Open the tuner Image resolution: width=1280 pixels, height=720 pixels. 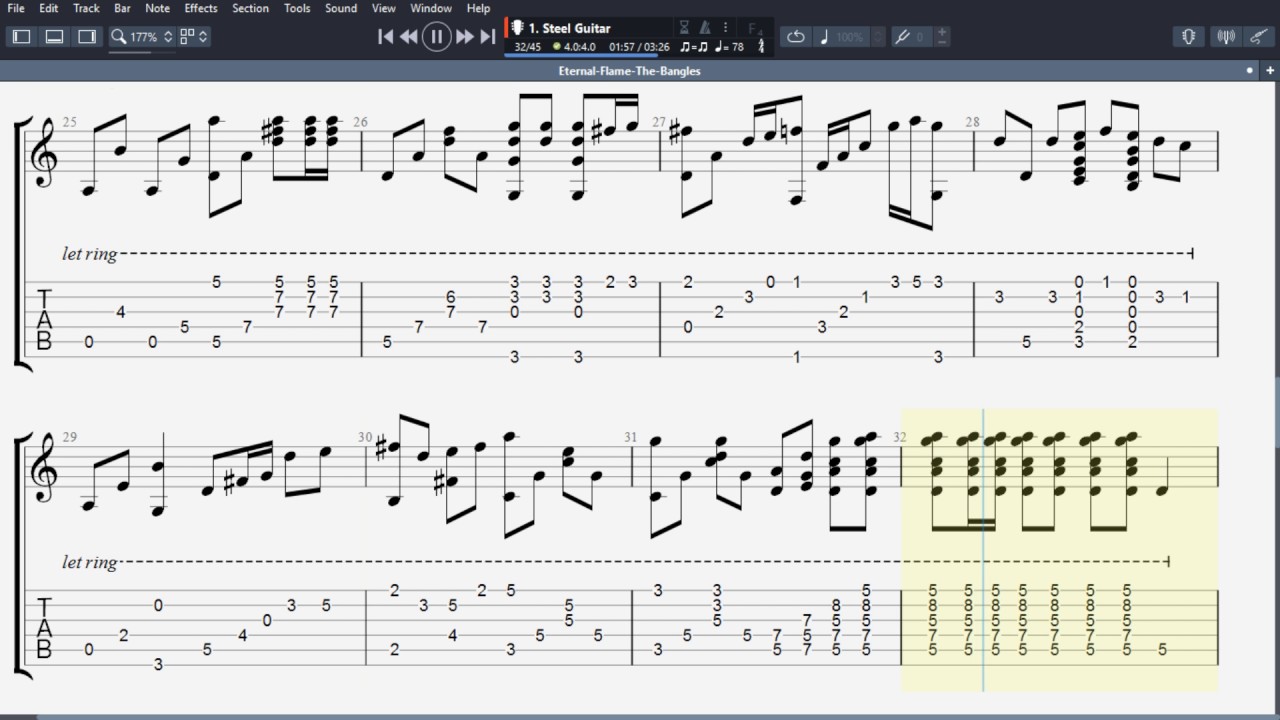pos(1225,37)
